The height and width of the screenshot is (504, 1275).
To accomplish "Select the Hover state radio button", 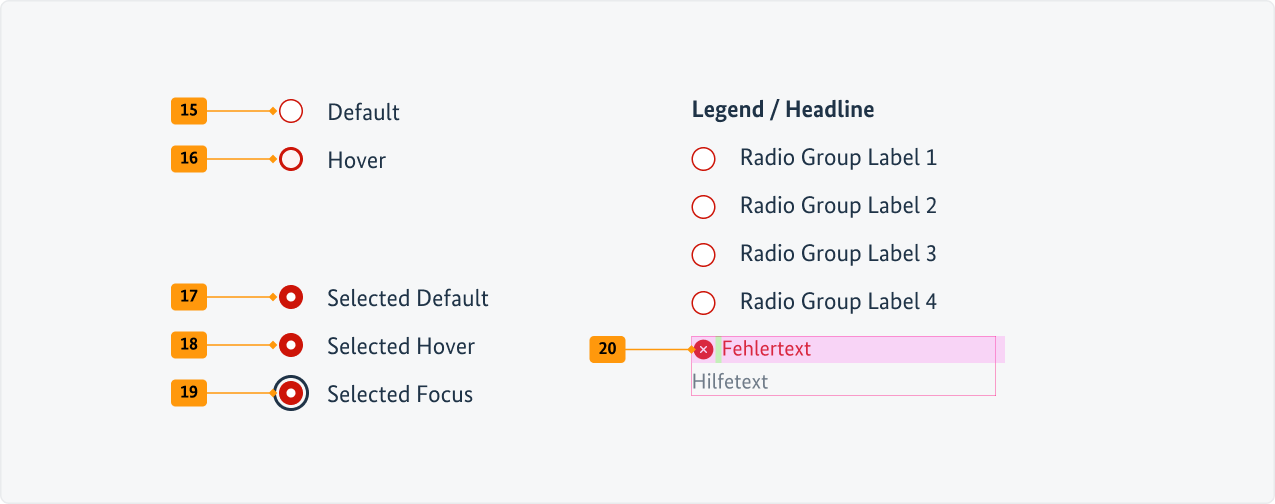I will click(x=291, y=159).
